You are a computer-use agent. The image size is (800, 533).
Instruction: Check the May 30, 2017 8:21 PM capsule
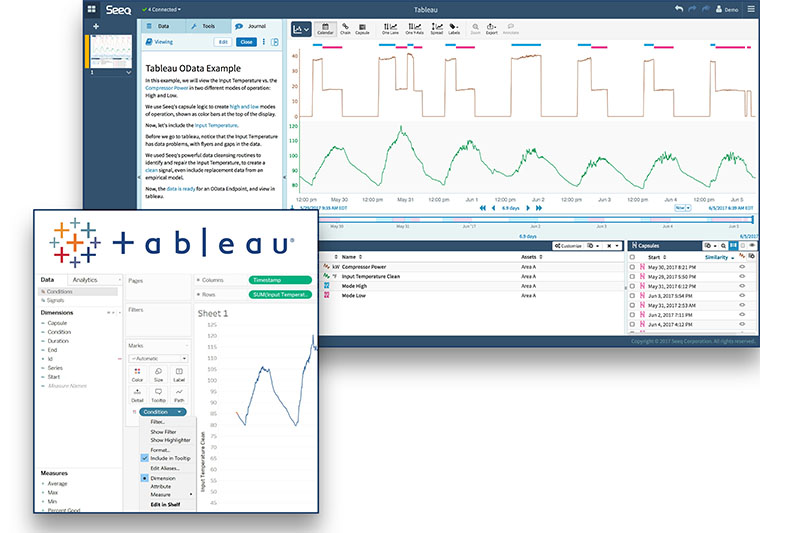click(x=632, y=267)
